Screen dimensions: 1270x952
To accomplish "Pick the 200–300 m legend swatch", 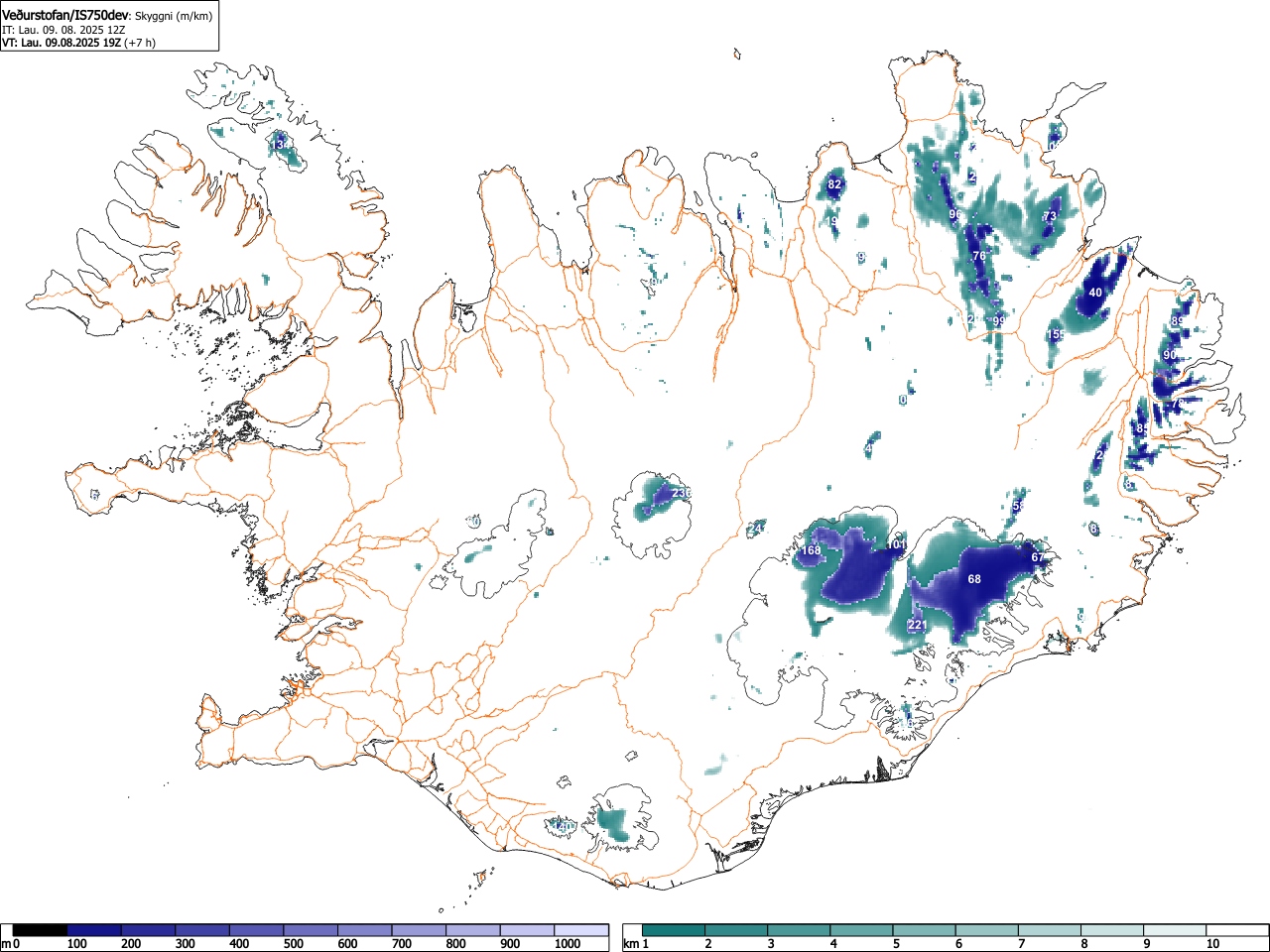I will coord(149,930).
